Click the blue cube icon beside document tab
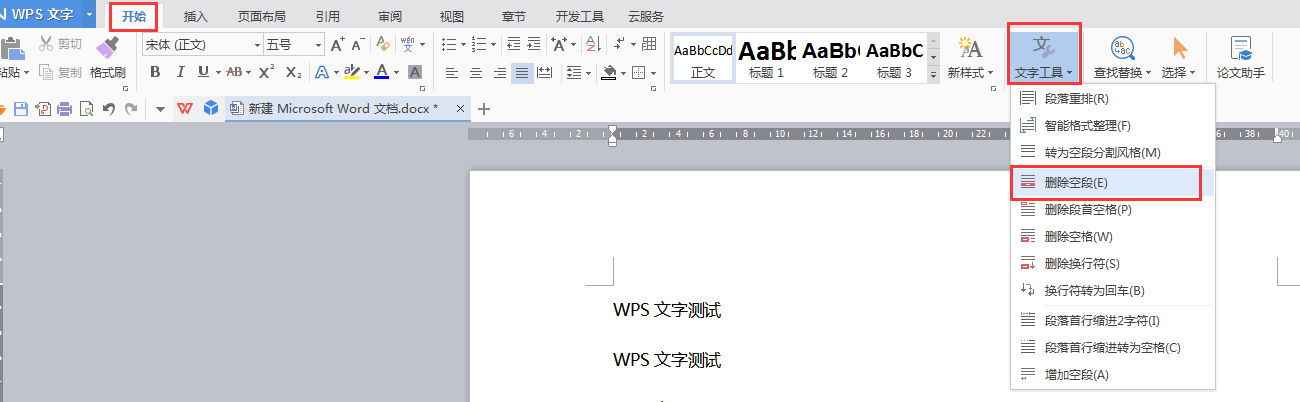Screen dimensions: 1300x402 pyautogui.click(x=211, y=108)
